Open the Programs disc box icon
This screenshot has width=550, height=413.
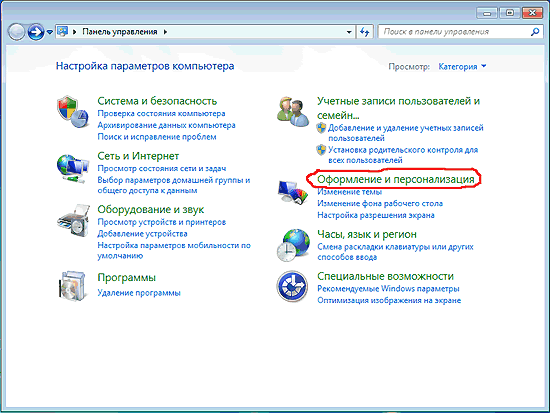72,286
